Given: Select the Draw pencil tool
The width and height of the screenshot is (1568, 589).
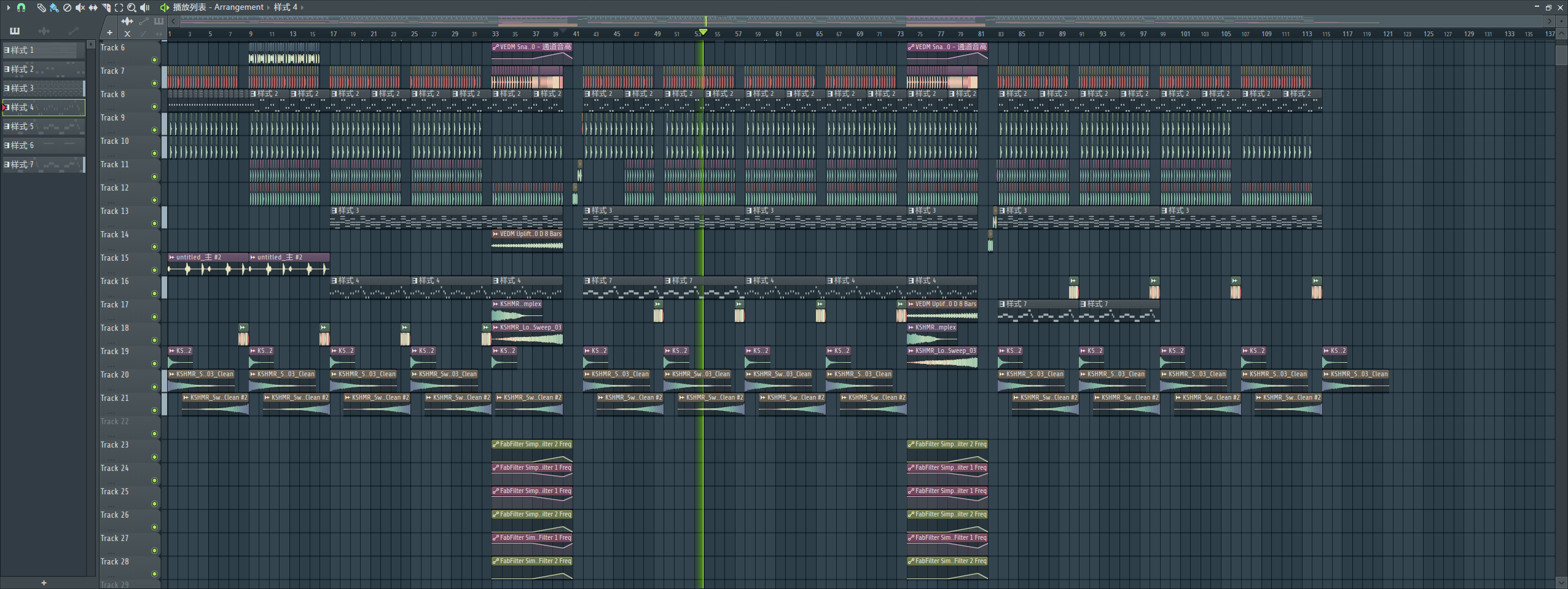Looking at the screenshot, I should (x=41, y=7).
